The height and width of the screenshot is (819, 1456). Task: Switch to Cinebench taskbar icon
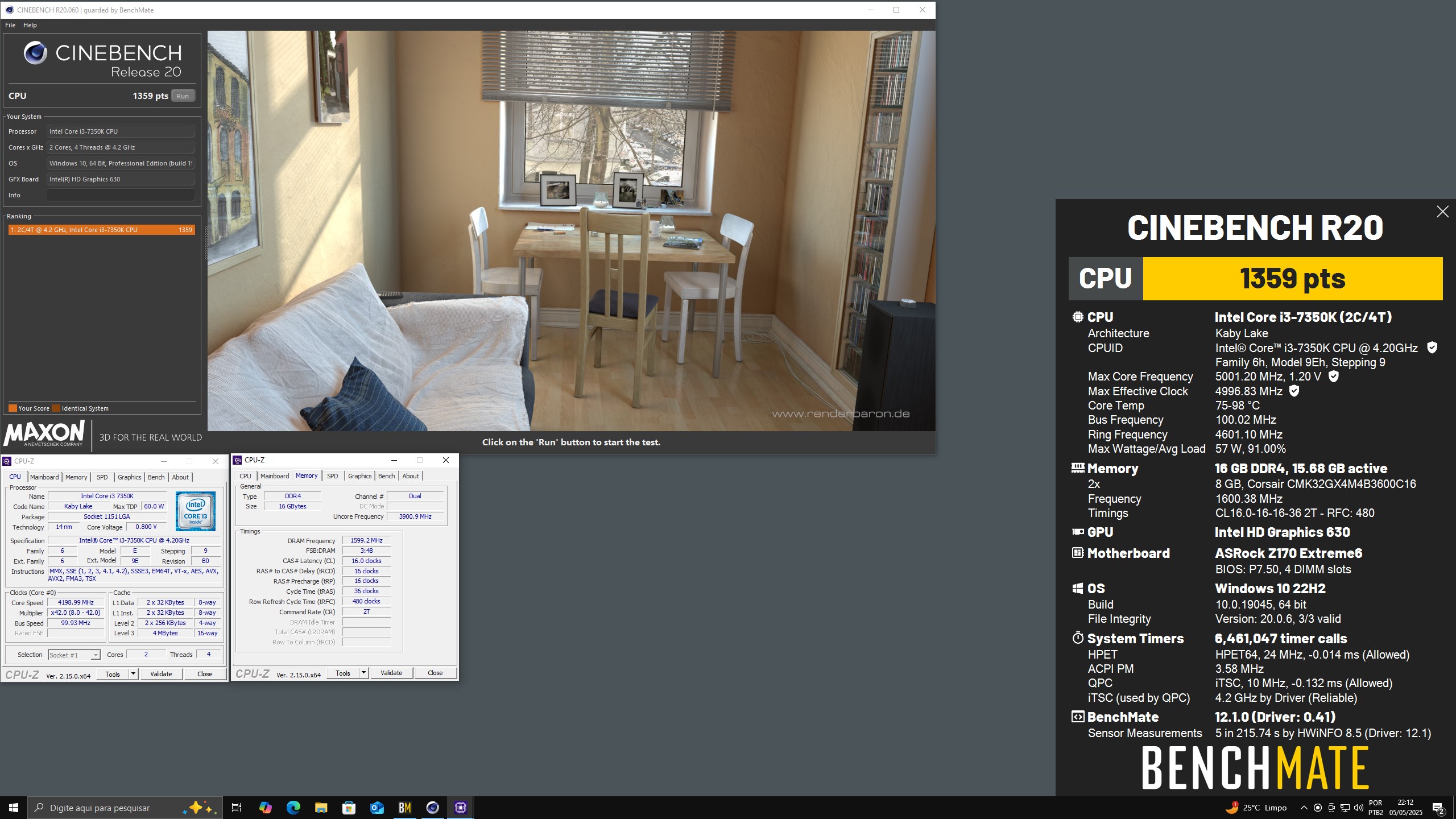(x=433, y=808)
